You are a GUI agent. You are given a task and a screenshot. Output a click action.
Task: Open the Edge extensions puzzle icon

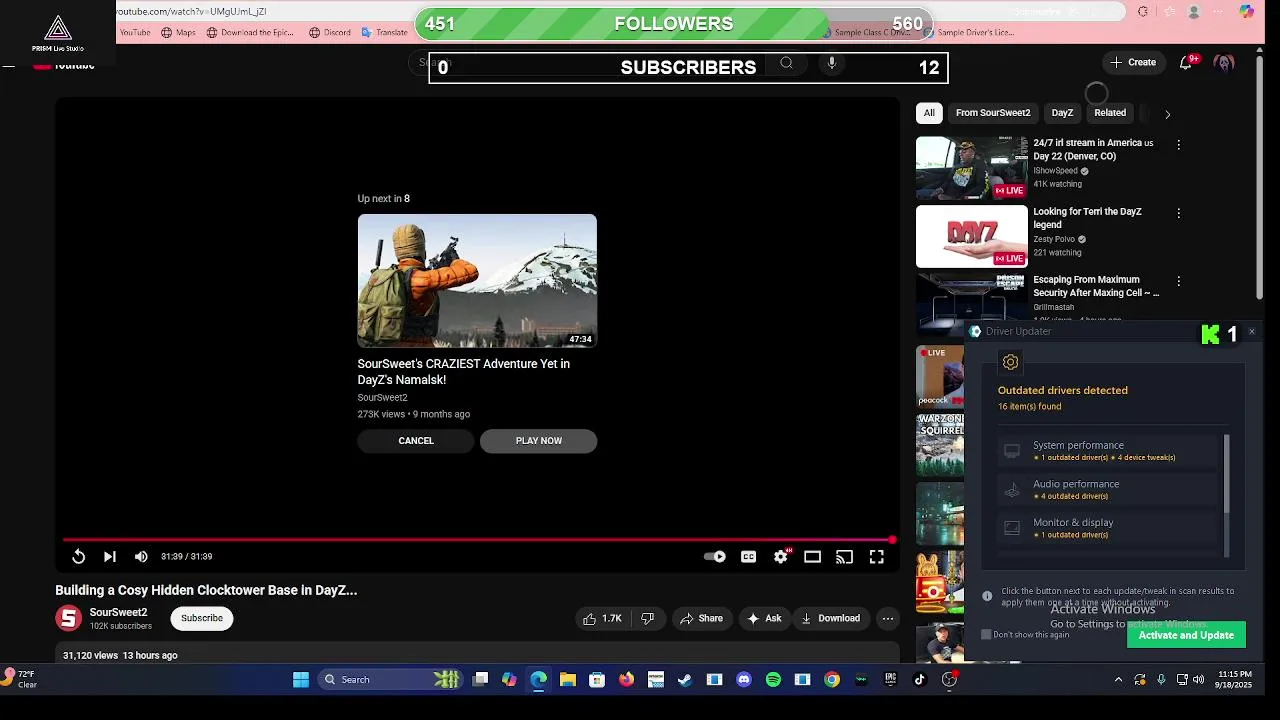(1143, 12)
